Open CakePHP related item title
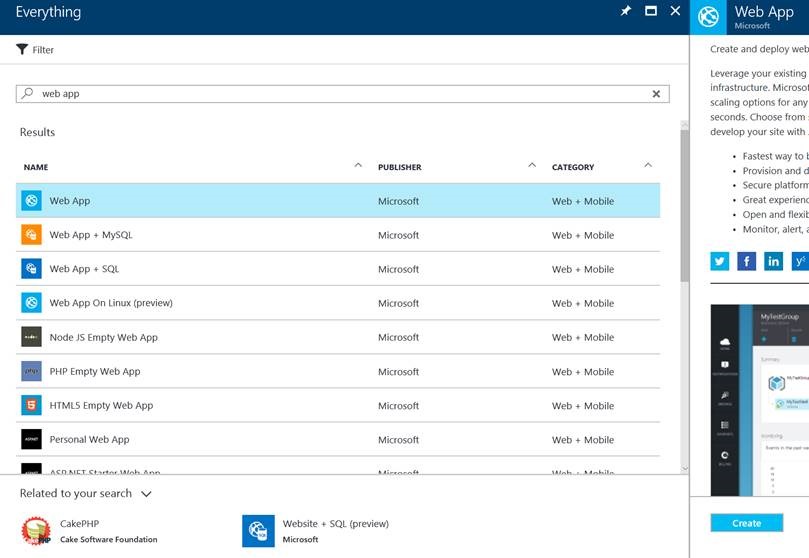809x558 pixels. (x=79, y=523)
